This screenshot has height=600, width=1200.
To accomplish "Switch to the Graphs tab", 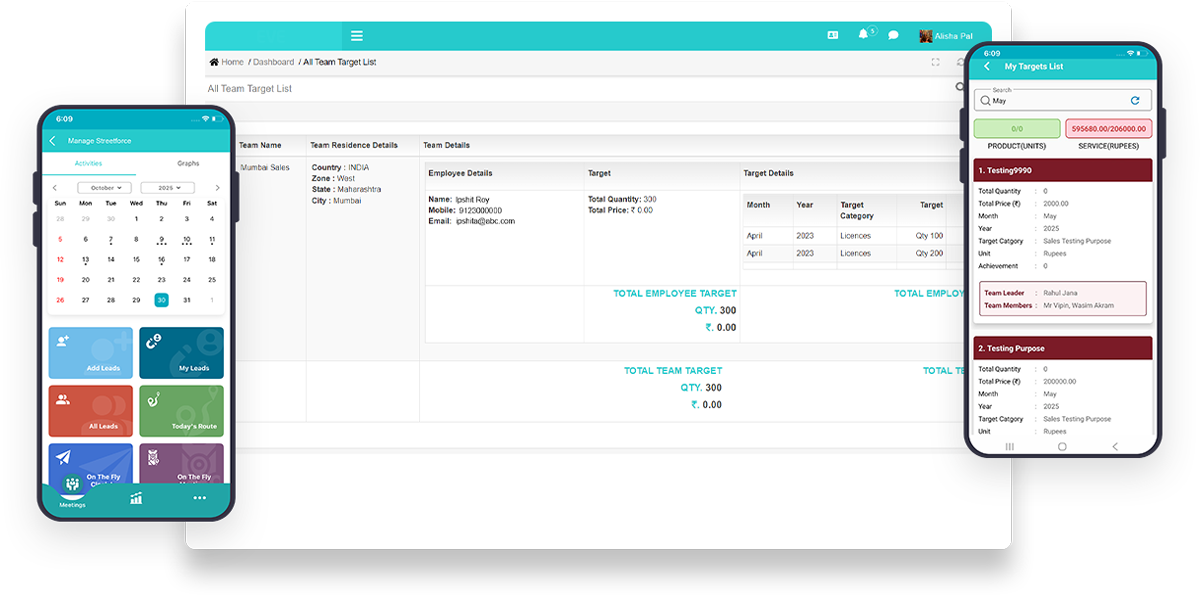I will point(188,163).
